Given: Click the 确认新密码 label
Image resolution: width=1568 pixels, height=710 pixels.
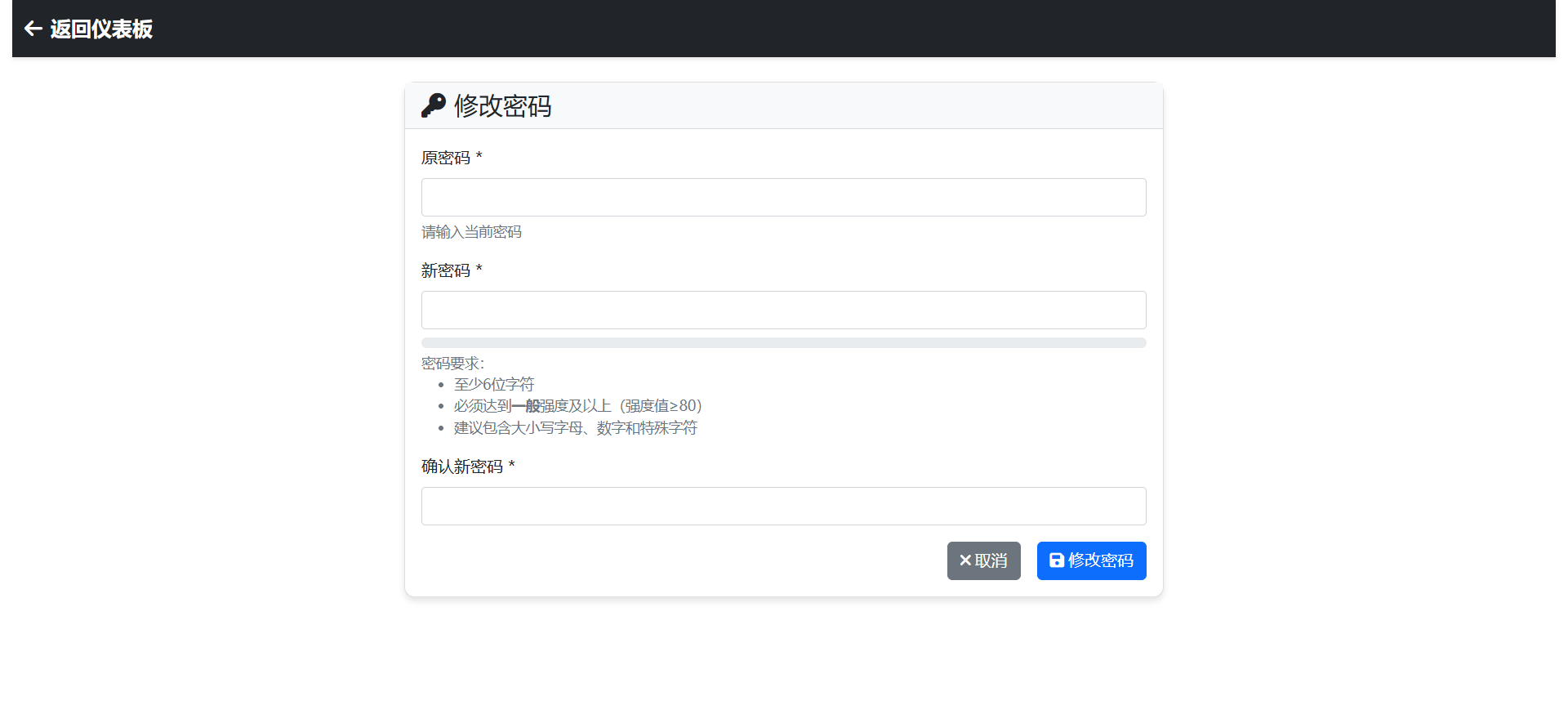Looking at the screenshot, I should click(468, 467).
